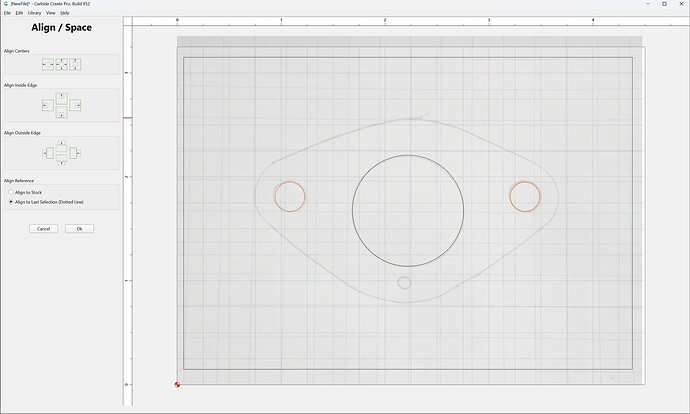The height and width of the screenshot is (414, 690).
Task: Align centers vertically icon
Action: pyautogui.click(x=75, y=65)
